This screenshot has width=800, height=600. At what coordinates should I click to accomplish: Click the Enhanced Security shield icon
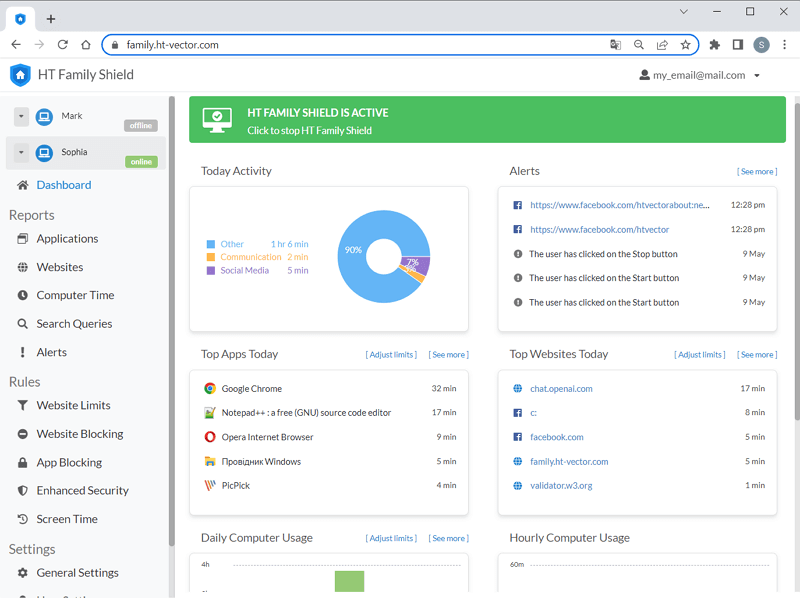(x=22, y=491)
